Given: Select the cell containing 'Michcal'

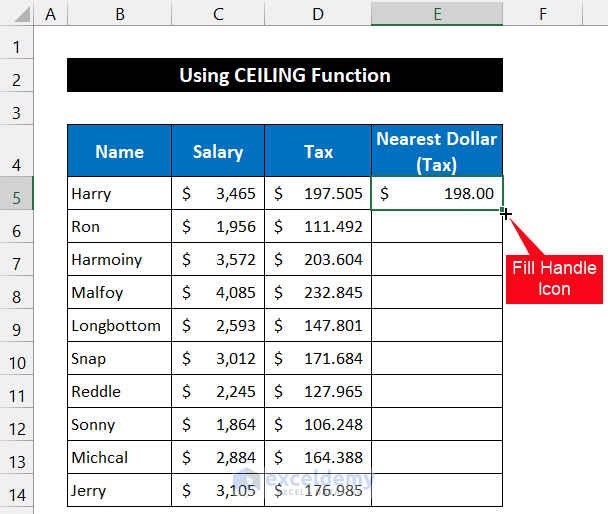Looking at the screenshot, I should tap(119, 457).
